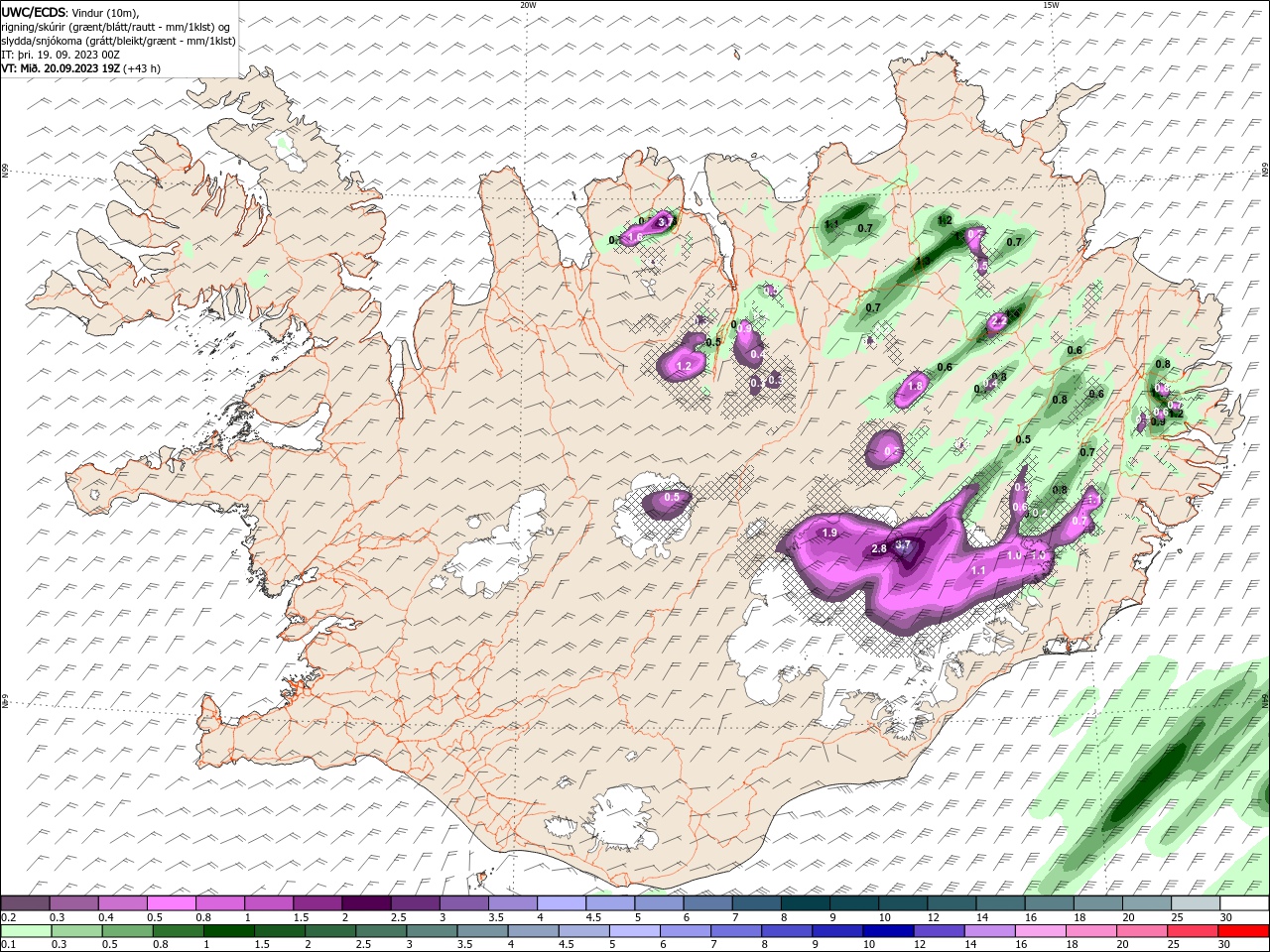Click the 'rigning/skúrir' legend description line
Image resolution: width=1270 pixels, height=952 pixels.
(116, 27)
